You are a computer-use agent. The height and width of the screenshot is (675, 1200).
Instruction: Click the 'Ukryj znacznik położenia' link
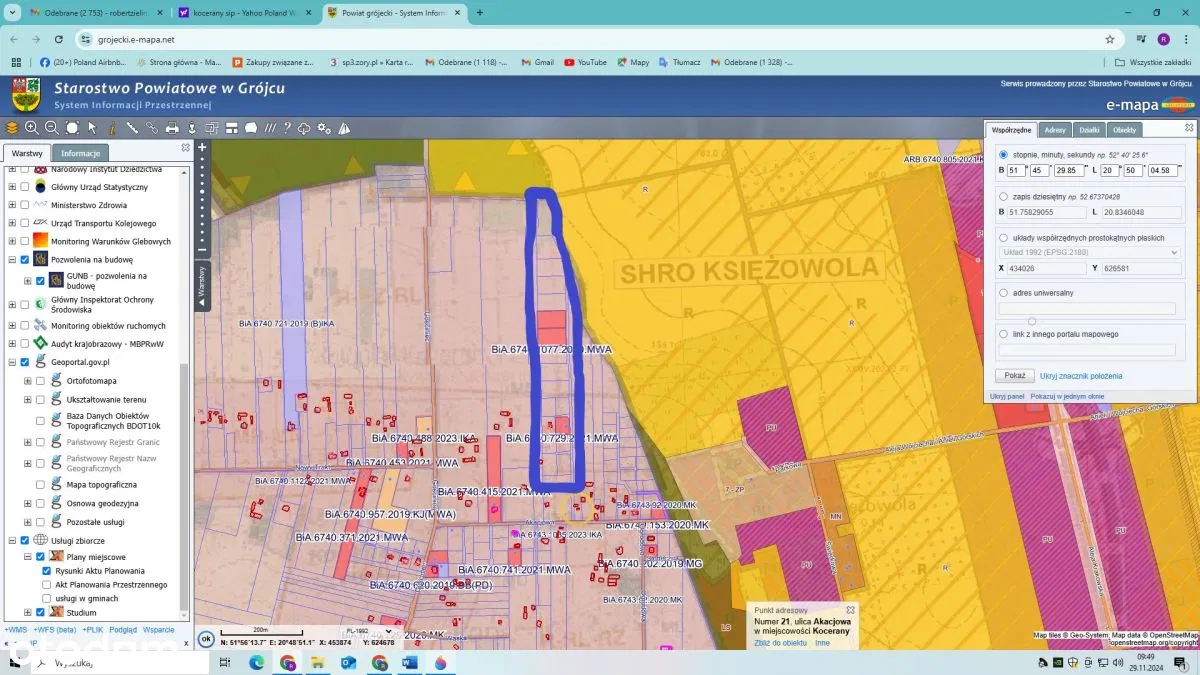tap(1080, 376)
